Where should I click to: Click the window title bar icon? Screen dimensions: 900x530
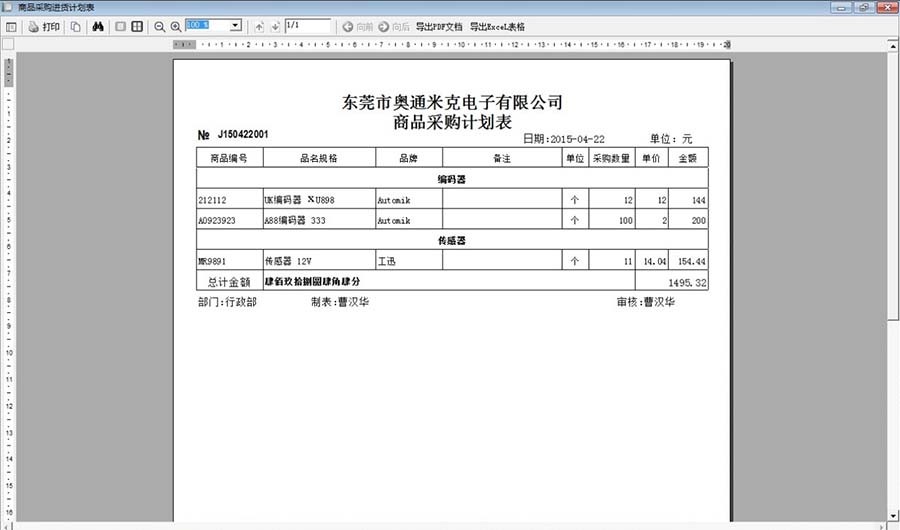[7, 7]
